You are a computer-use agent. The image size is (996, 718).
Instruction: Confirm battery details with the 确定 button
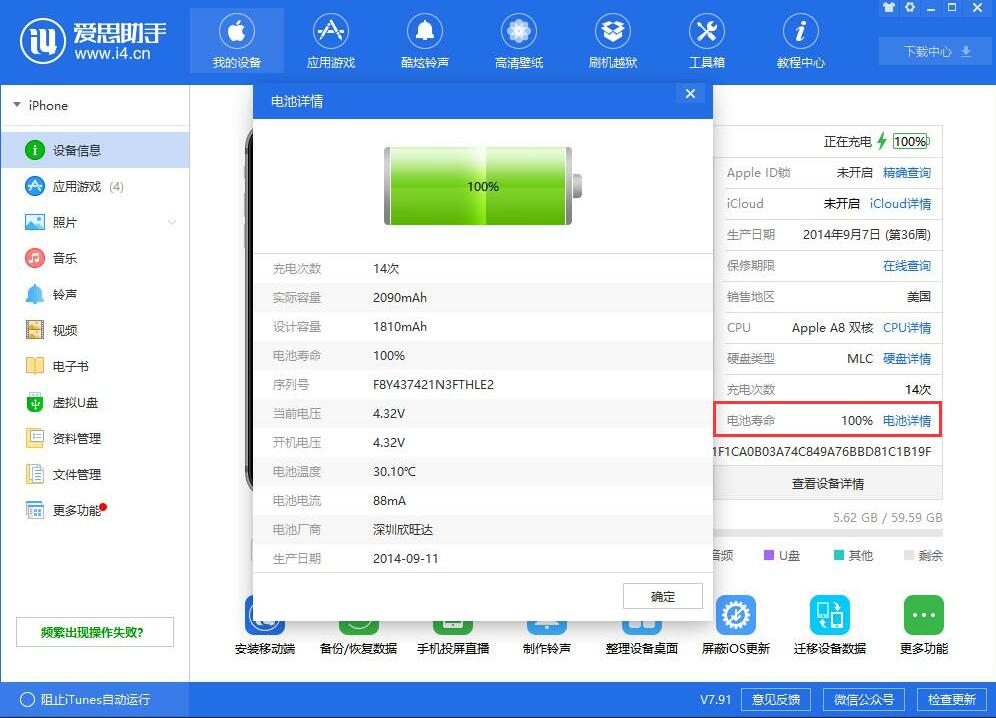pyautogui.click(x=662, y=595)
